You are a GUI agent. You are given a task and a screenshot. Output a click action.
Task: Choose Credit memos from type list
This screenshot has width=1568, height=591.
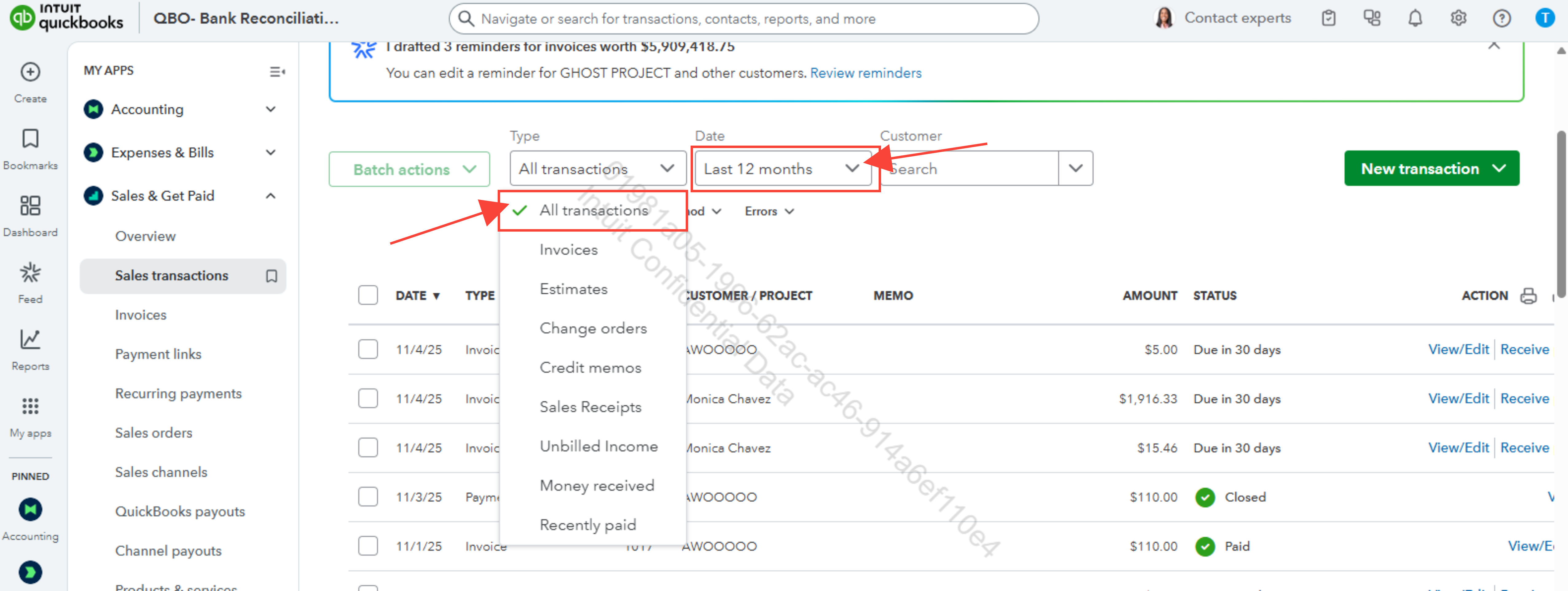[x=590, y=368]
